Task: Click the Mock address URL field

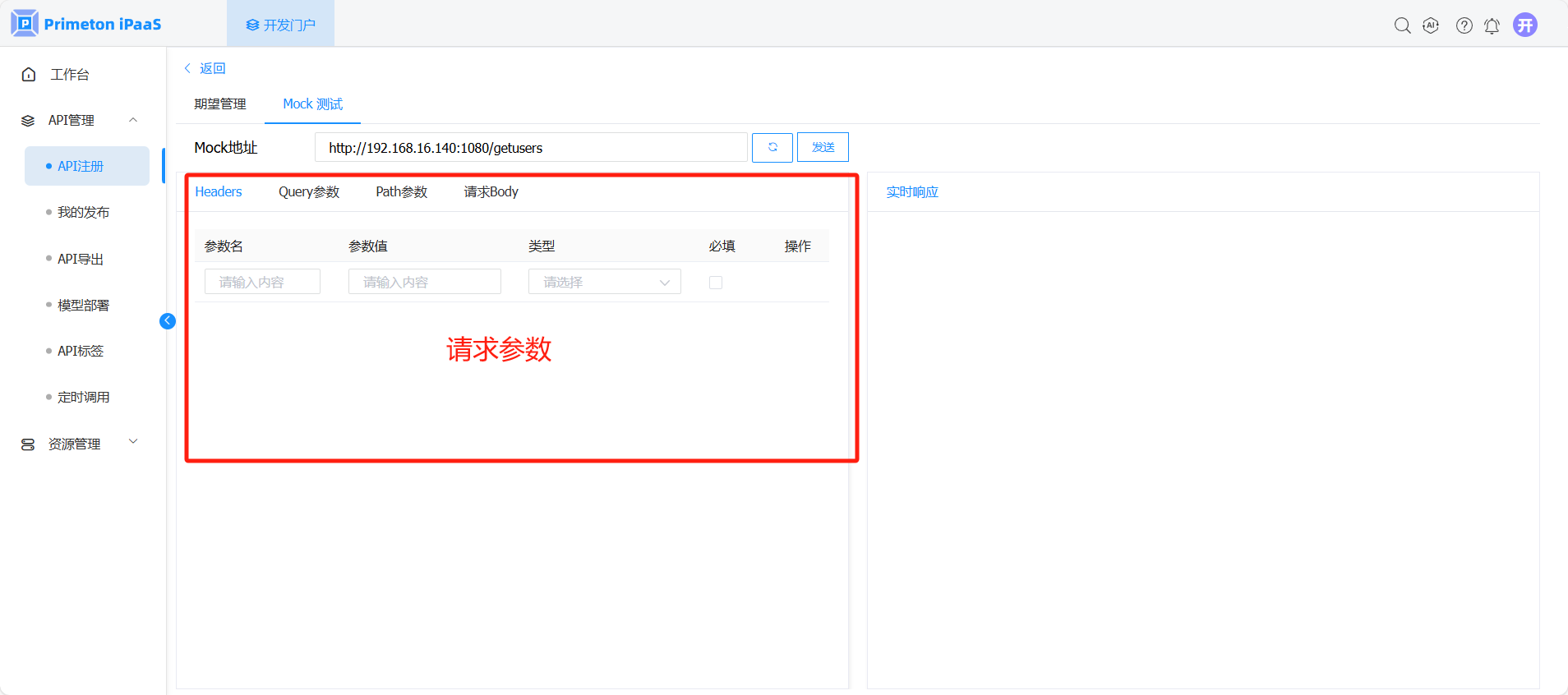Action: [x=530, y=148]
